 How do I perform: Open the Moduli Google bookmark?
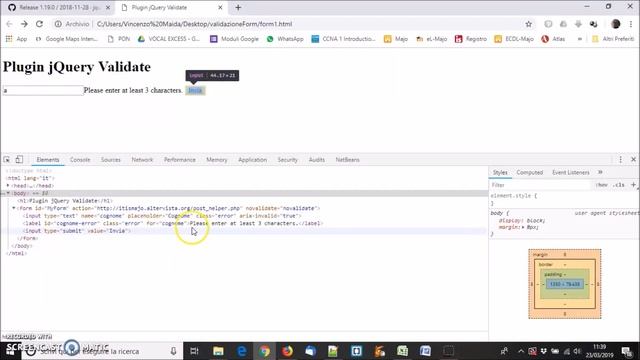234,39
